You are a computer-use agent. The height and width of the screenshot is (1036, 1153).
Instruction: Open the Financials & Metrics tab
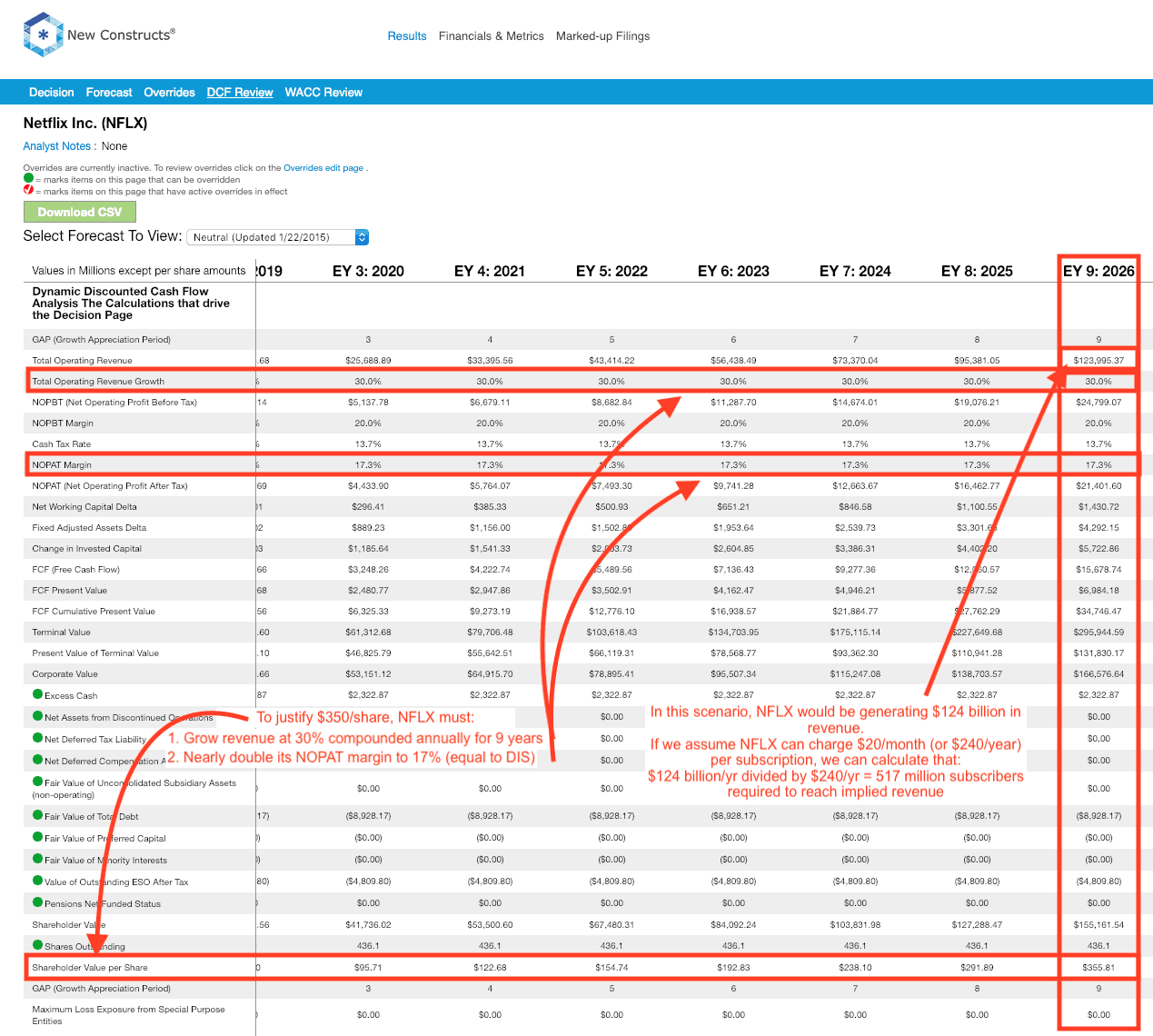tap(492, 36)
